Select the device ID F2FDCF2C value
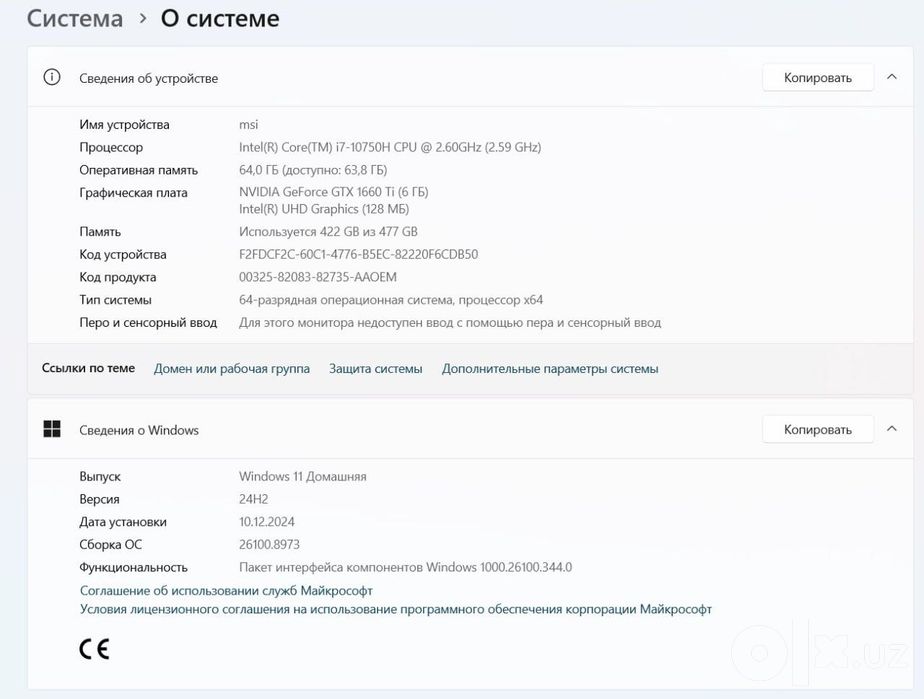The width and height of the screenshot is (924, 699). pos(358,255)
